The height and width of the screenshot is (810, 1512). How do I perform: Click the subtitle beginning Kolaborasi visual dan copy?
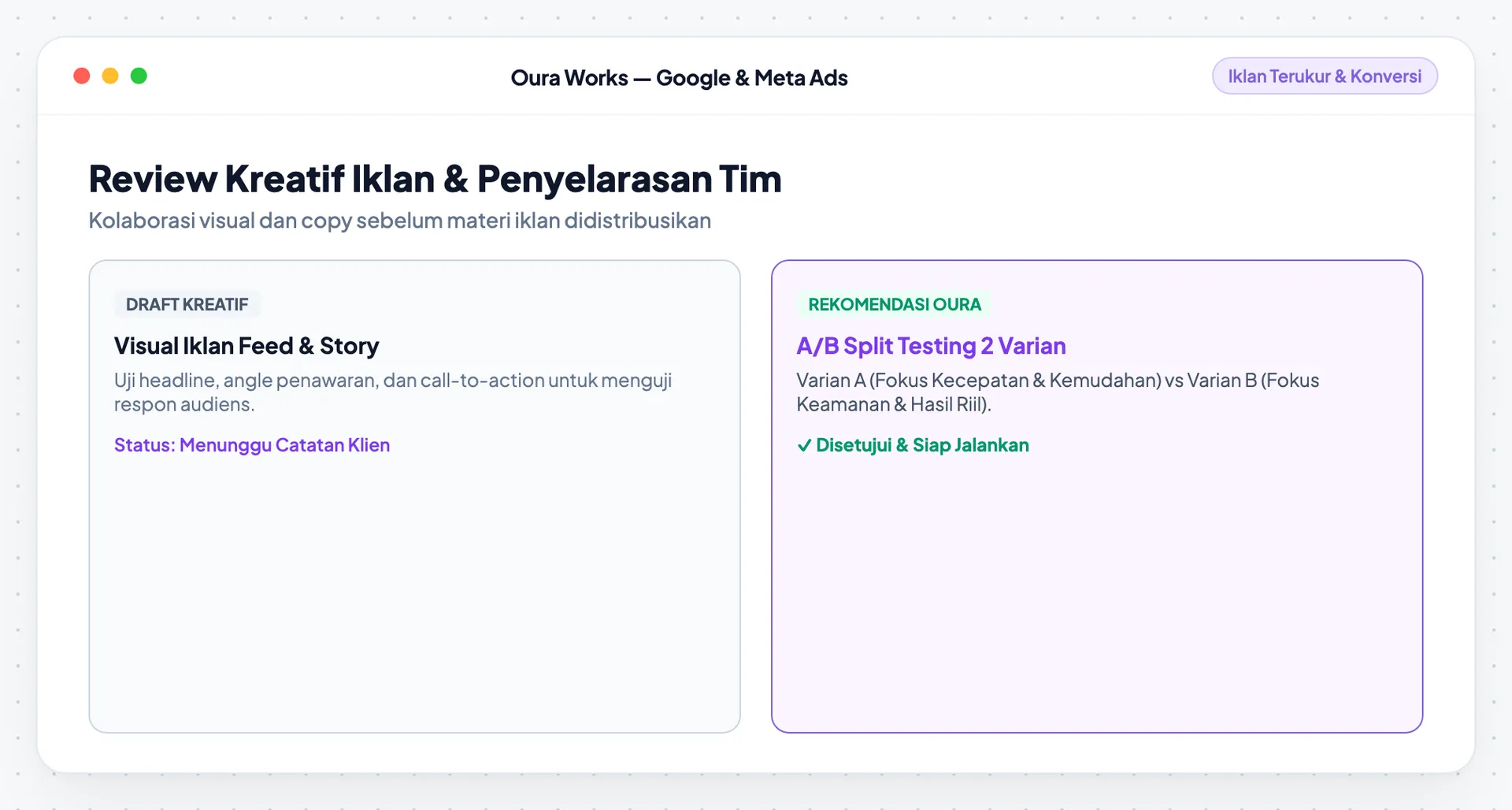tap(400, 221)
